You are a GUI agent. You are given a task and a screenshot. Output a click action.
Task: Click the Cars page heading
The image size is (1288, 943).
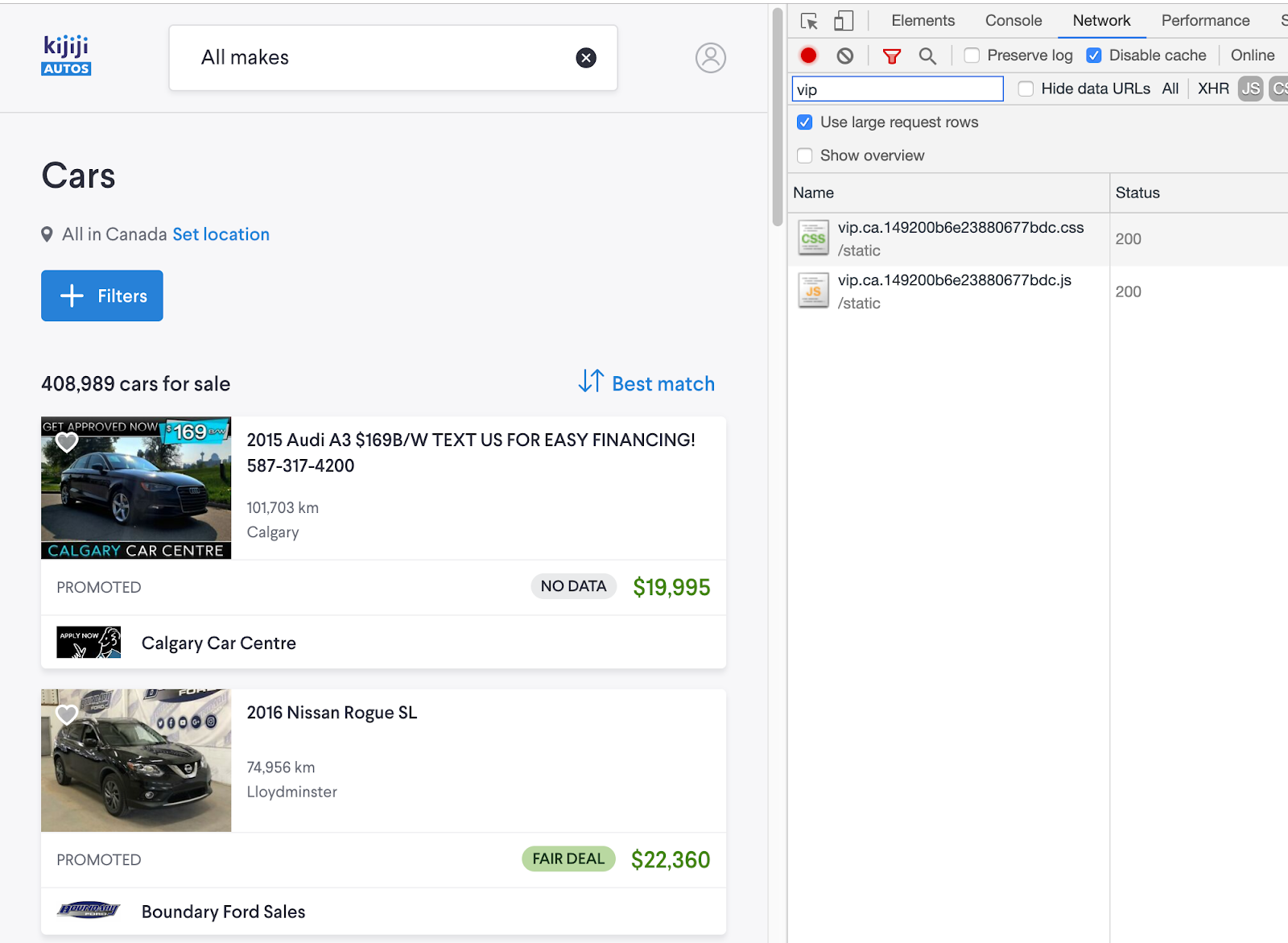[x=79, y=176]
